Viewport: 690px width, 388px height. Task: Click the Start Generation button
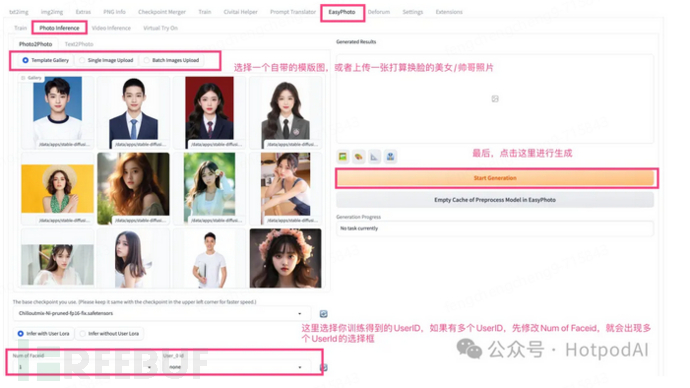pos(495,178)
